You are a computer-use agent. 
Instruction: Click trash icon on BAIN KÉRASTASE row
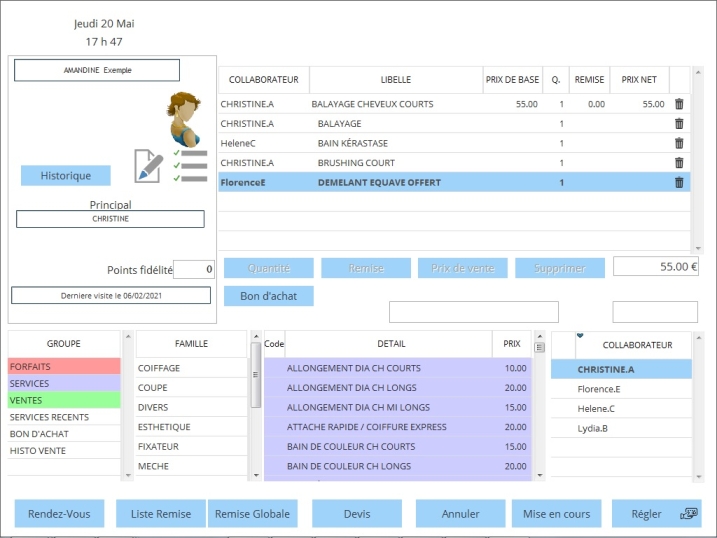pos(679,143)
